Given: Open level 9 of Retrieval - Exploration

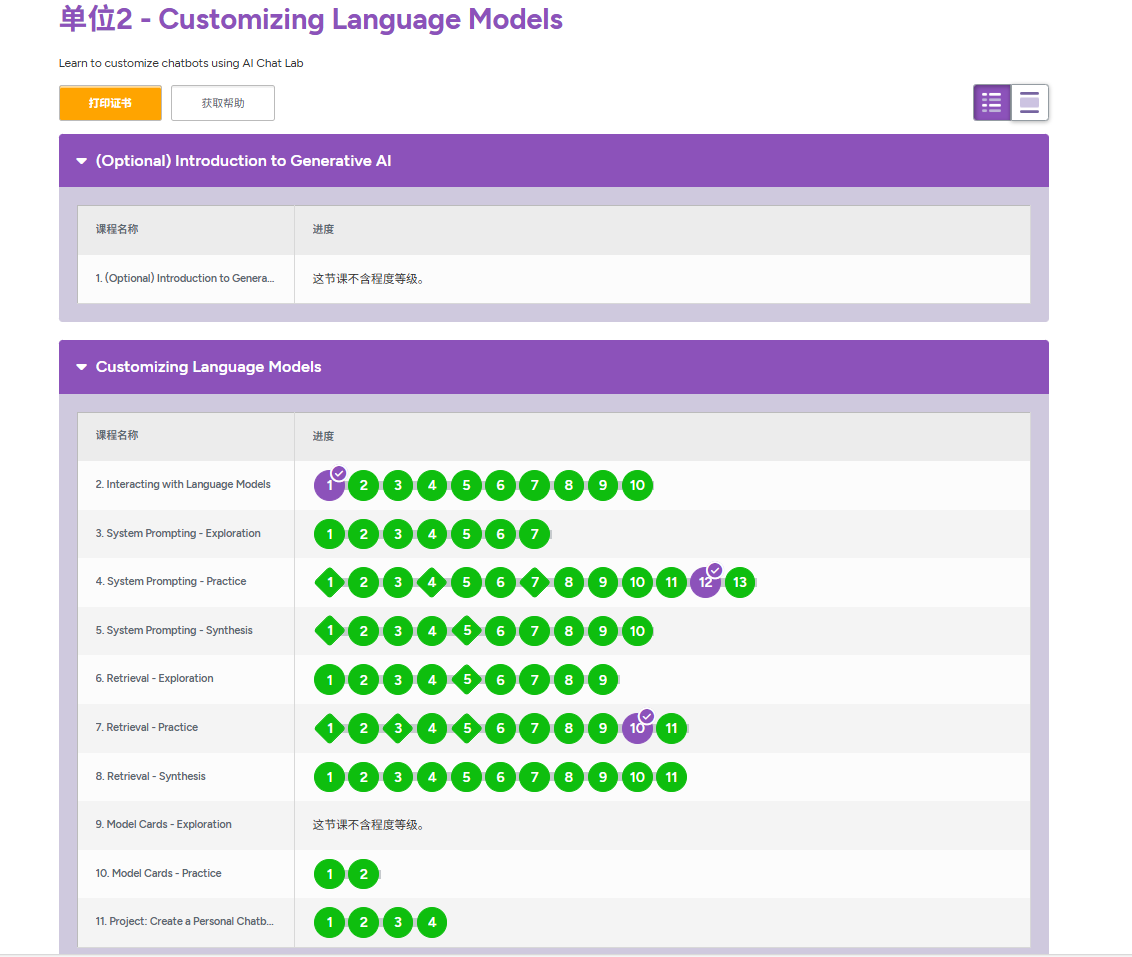Looking at the screenshot, I should (x=603, y=680).
